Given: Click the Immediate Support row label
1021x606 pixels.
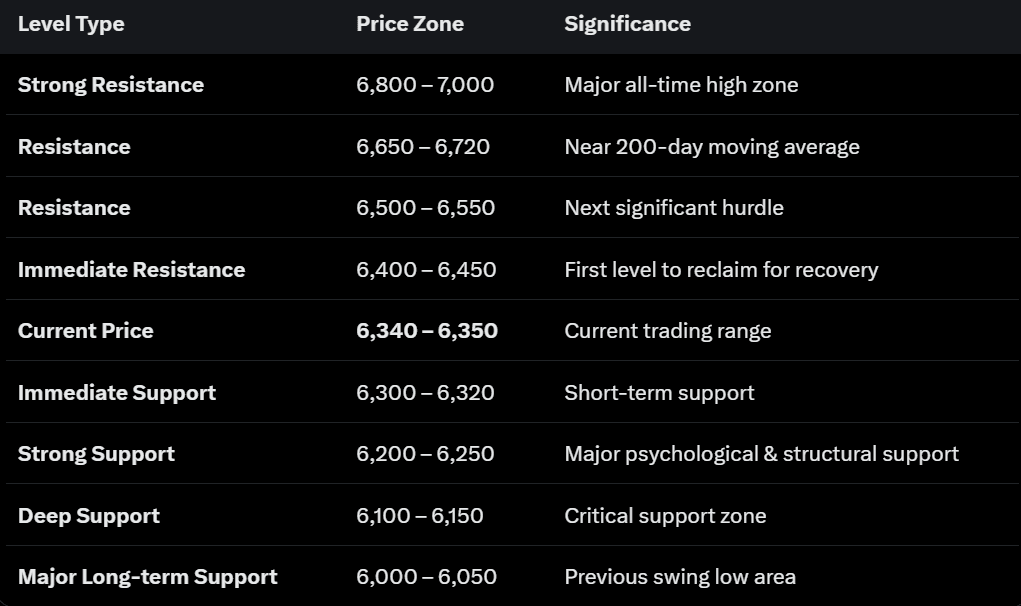Looking at the screenshot, I should point(117,393).
